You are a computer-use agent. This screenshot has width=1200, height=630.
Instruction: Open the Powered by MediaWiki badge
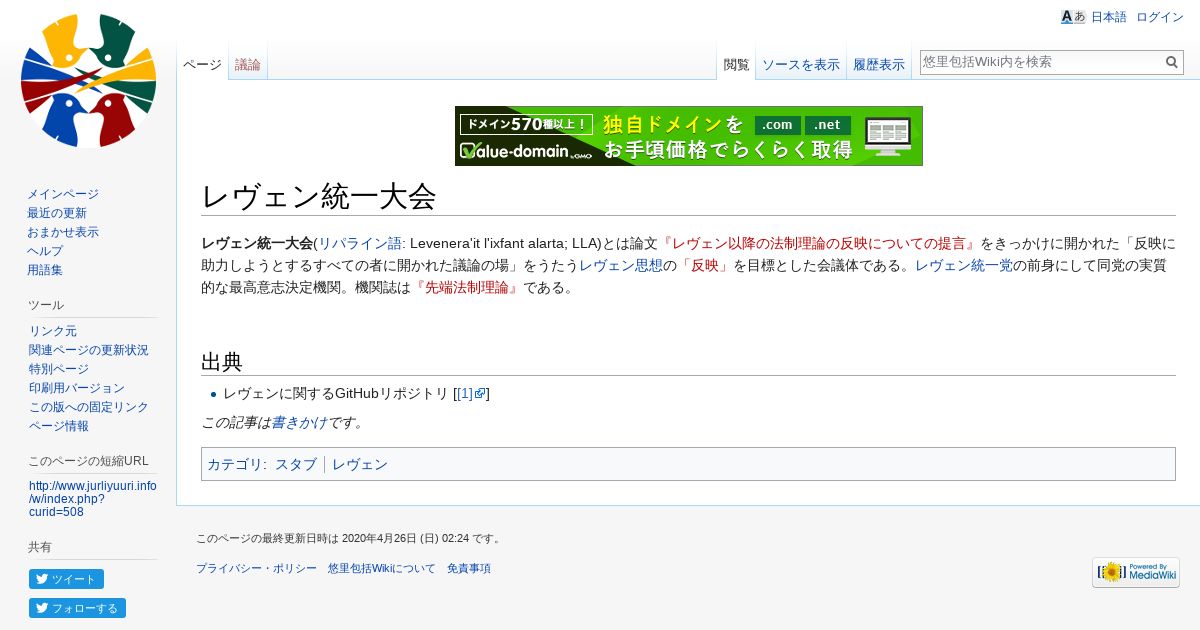point(1136,572)
